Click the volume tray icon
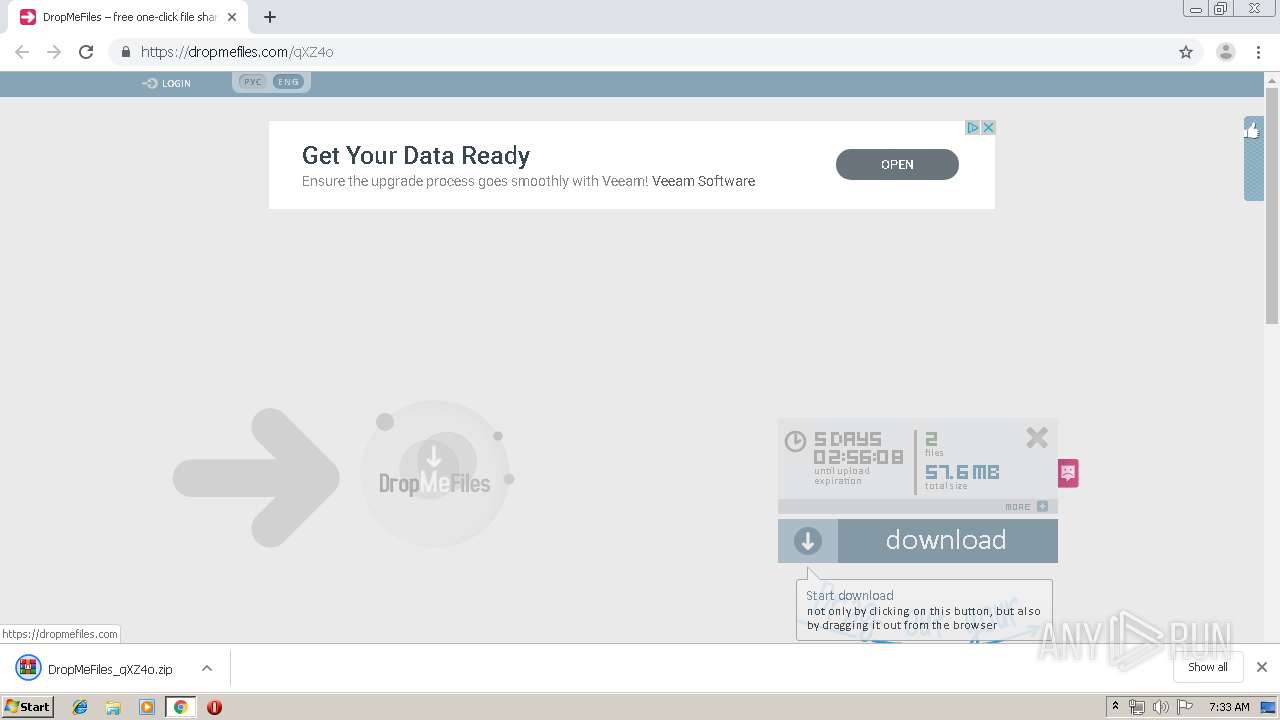This screenshot has width=1280, height=720. [x=1160, y=707]
